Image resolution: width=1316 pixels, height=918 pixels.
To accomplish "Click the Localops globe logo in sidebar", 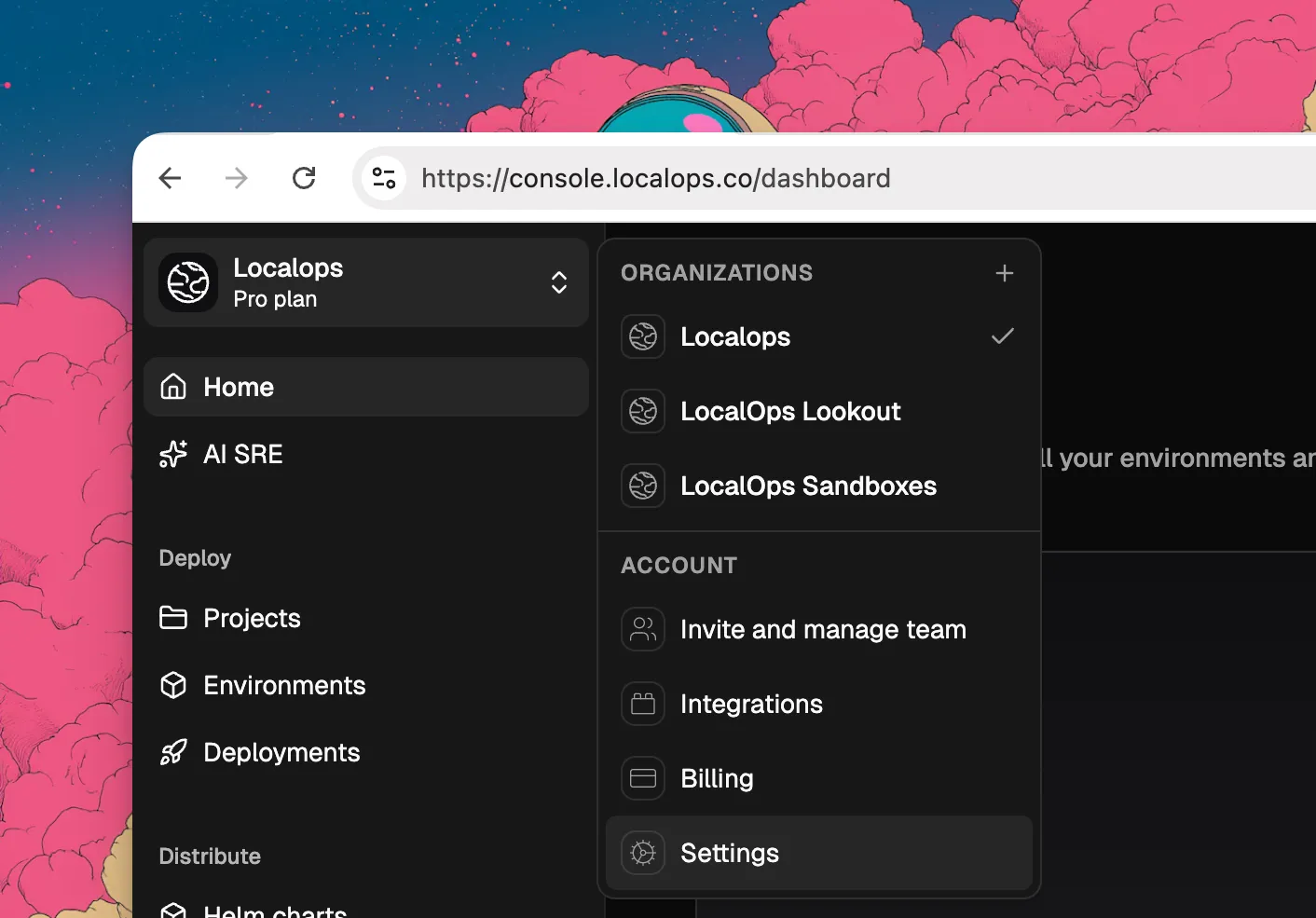I will click(188, 282).
